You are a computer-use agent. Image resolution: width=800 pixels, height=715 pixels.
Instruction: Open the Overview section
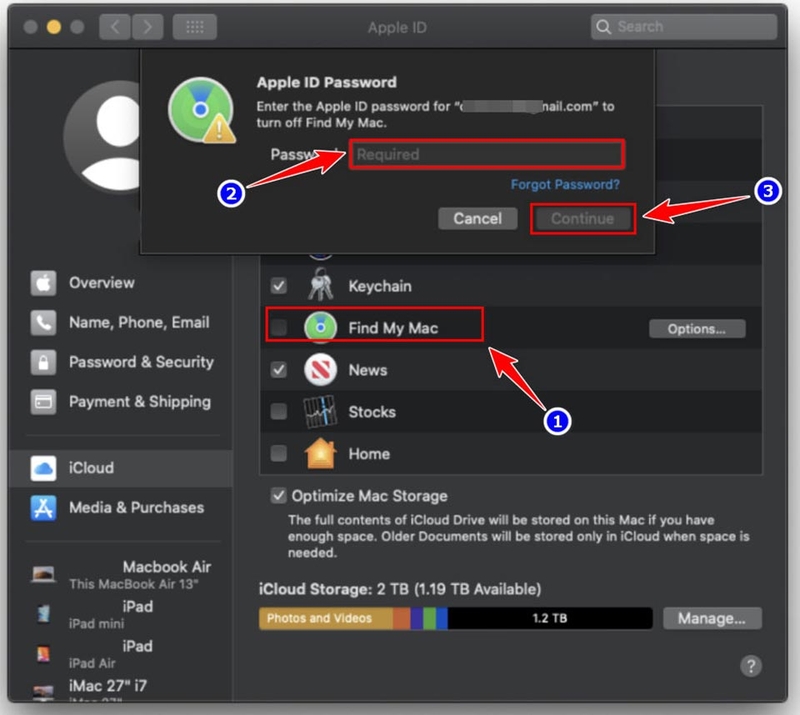pyautogui.click(x=121, y=283)
